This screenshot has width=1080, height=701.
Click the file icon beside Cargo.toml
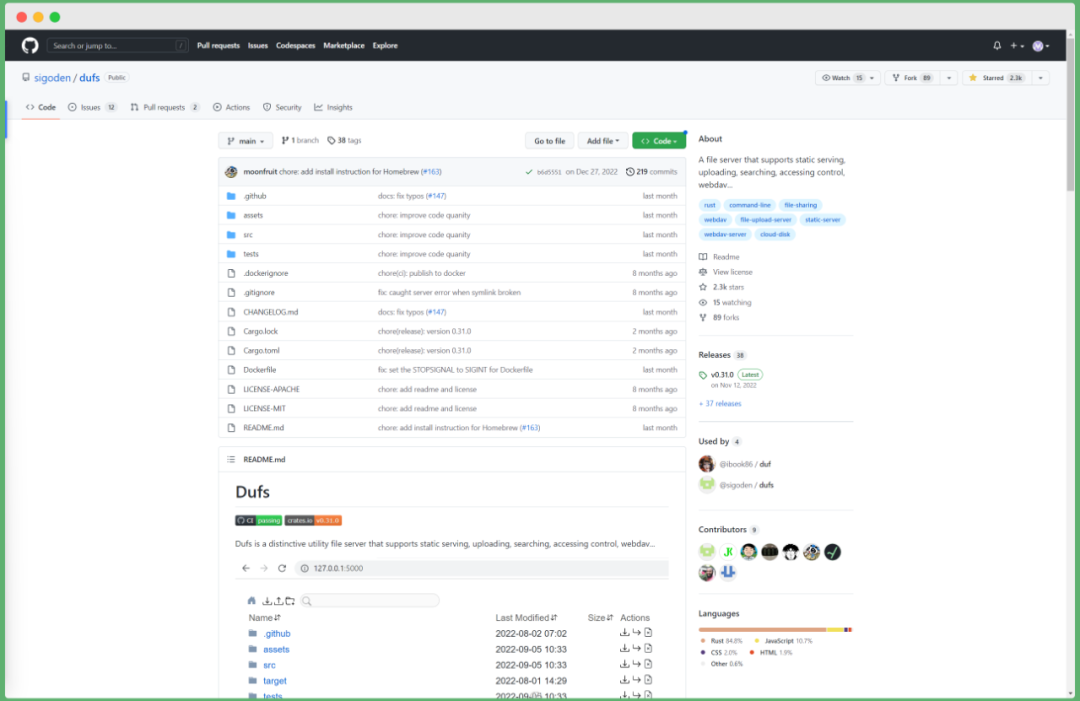231,350
